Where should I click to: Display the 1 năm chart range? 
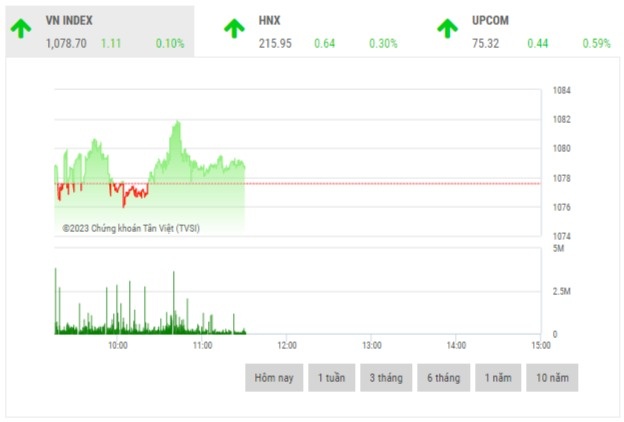[497, 378]
